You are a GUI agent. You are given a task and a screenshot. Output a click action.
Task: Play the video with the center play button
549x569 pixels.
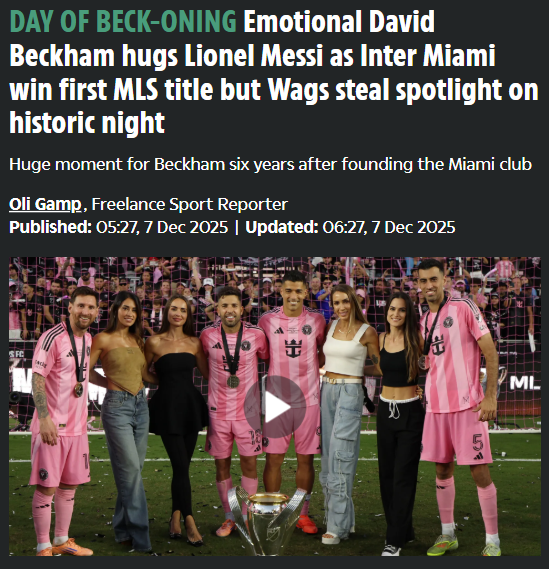coord(275,407)
